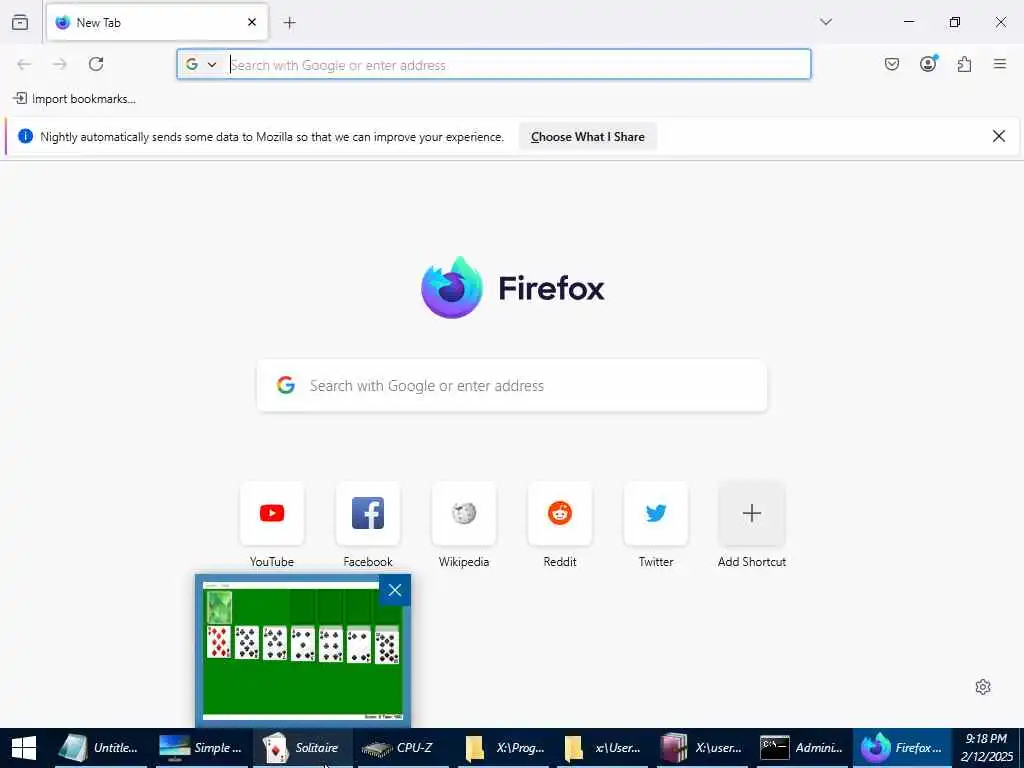Screen dimensions: 1024x768
Task: Click the Google G logo in center search box
Action: coord(285,385)
